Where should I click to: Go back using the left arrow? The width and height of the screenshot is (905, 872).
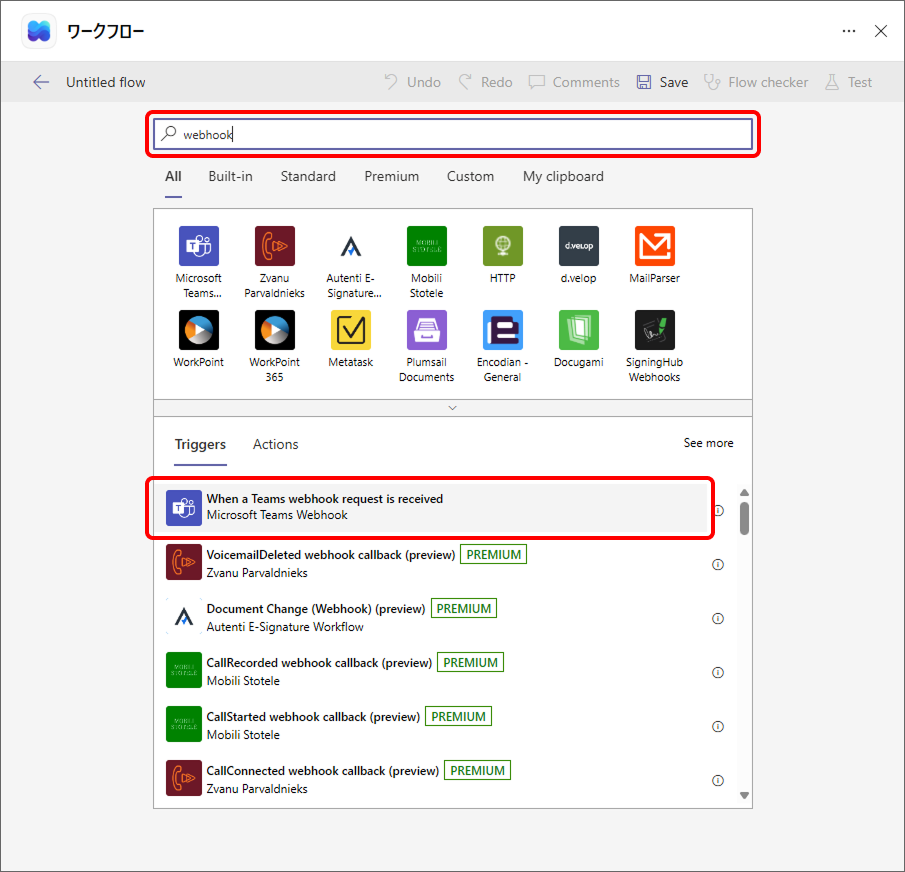click(41, 82)
